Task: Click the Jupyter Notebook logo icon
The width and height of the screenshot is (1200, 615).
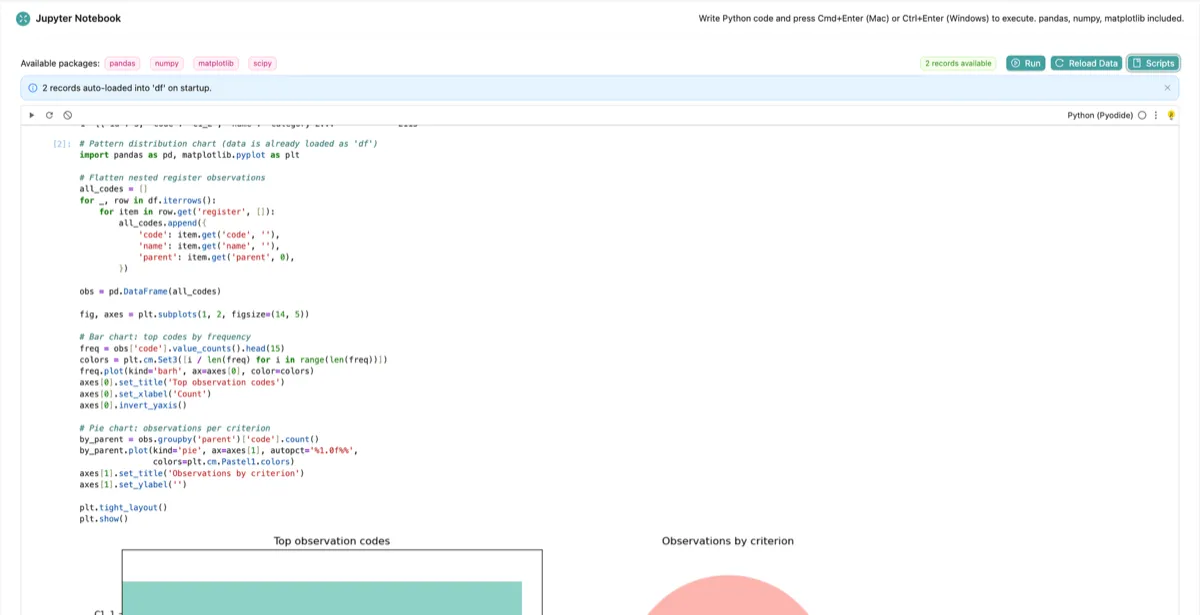Action: tap(23, 19)
